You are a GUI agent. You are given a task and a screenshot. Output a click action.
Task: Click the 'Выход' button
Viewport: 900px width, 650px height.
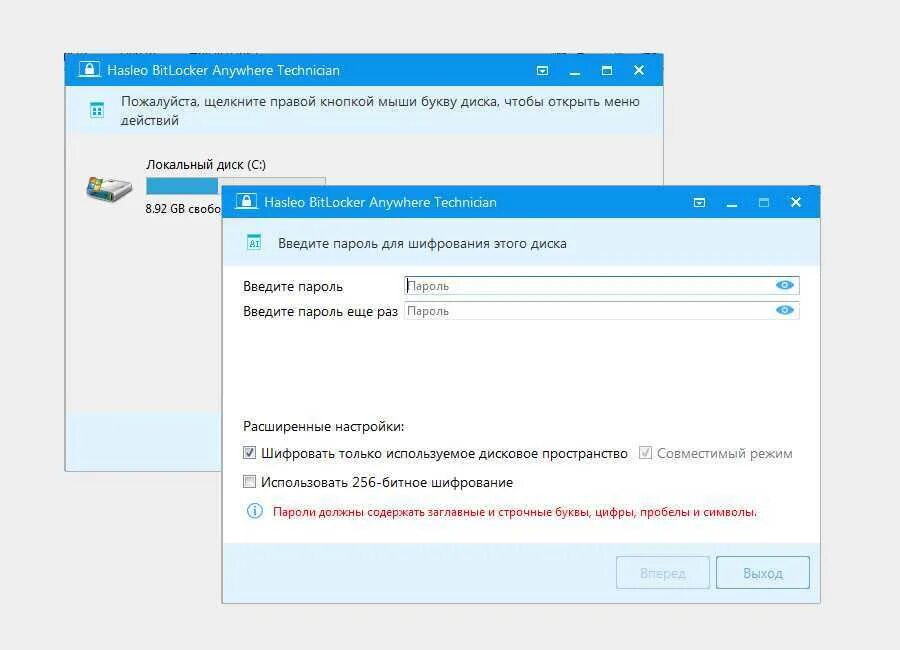(x=763, y=572)
